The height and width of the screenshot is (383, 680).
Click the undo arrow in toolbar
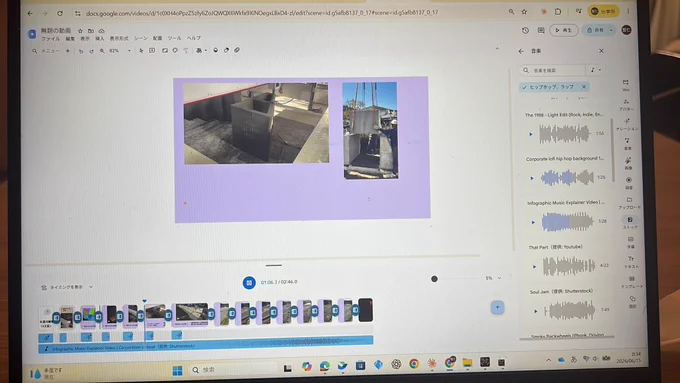pyautogui.click(x=81, y=51)
